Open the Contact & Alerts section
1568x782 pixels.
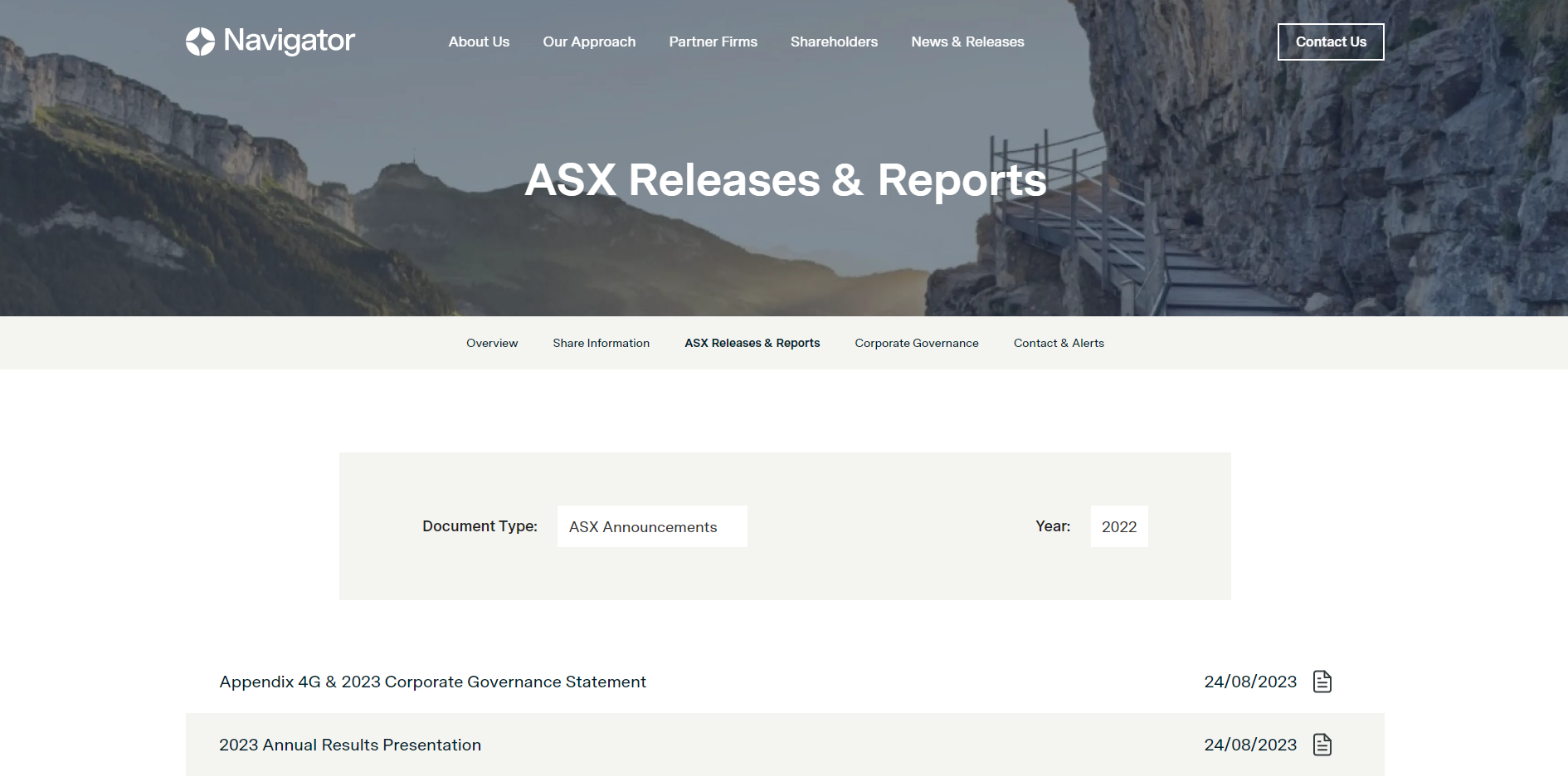[1059, 343]
